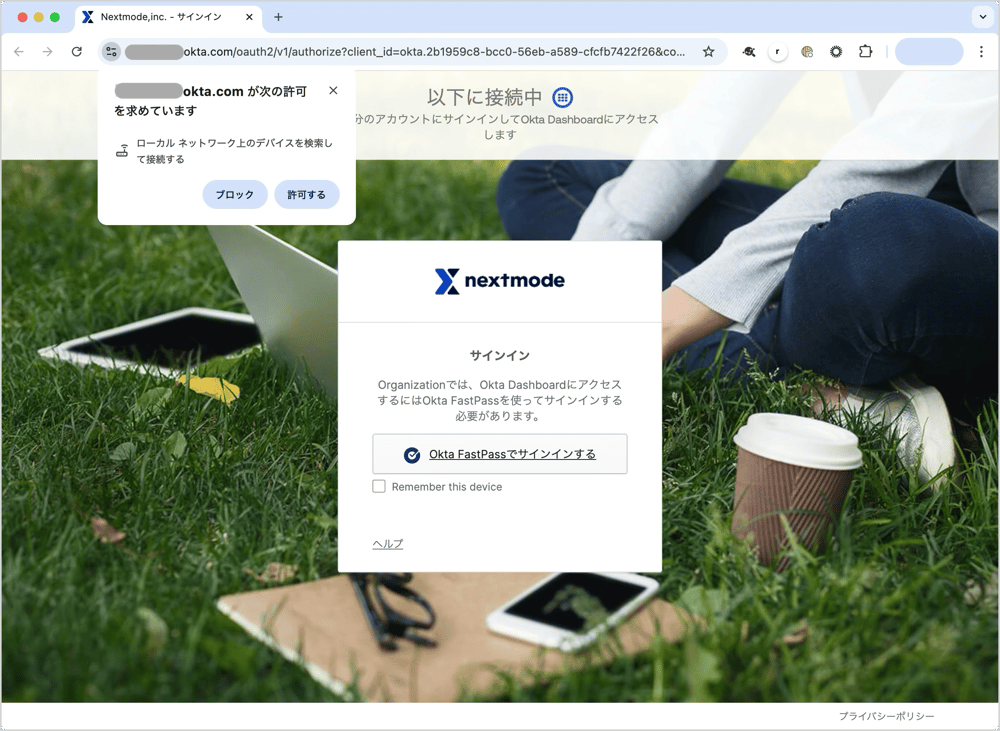Click the macOS green fullscreen button
This screenshot has height=731, width=1000.
click(55, 17)
